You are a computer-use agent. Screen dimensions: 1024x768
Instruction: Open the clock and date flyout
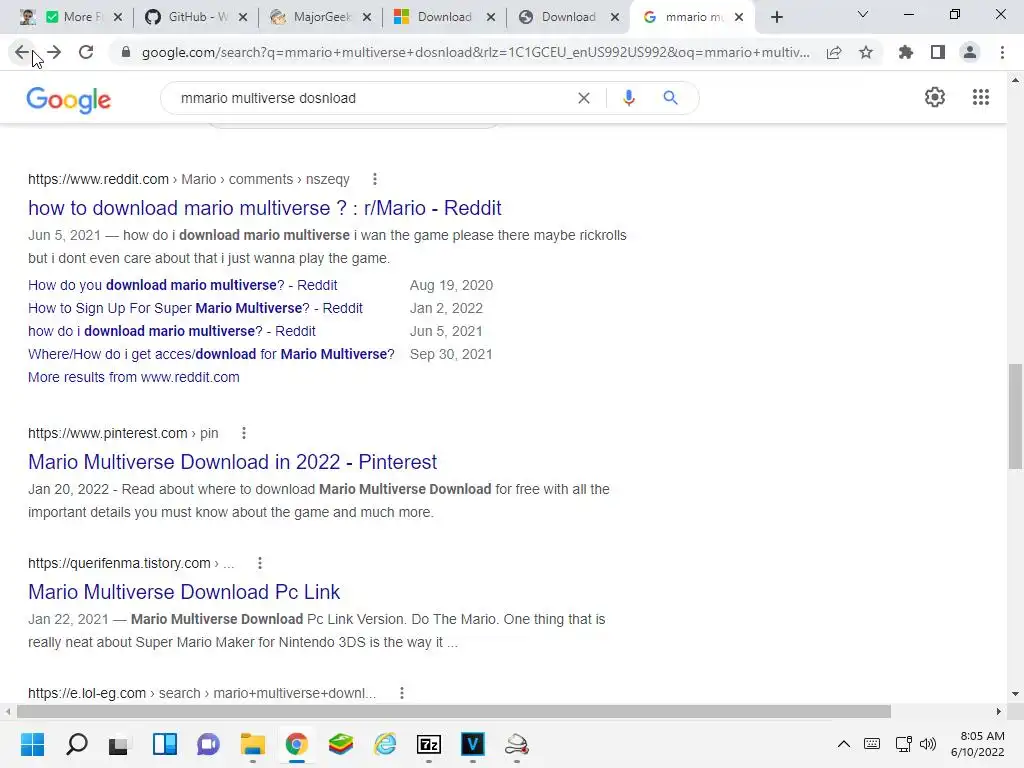[x=978, y=744]
